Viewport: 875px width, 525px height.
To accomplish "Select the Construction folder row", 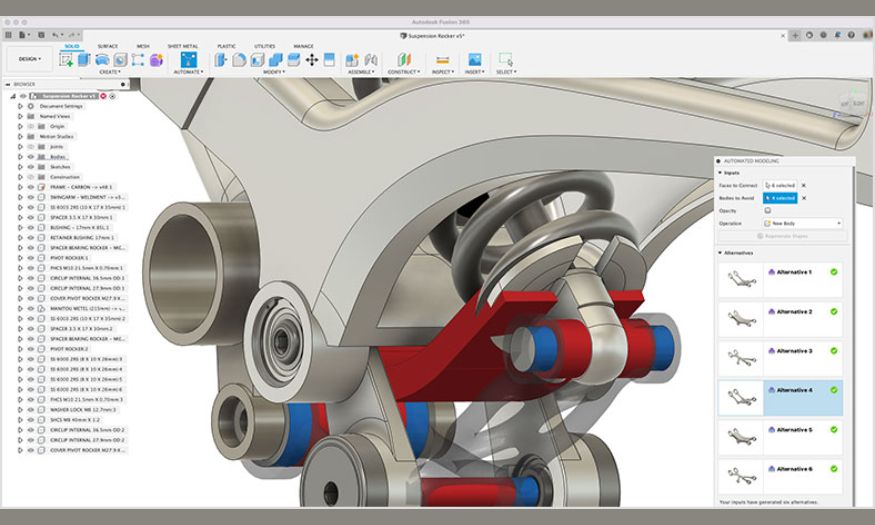I will [x=65, y=177].
